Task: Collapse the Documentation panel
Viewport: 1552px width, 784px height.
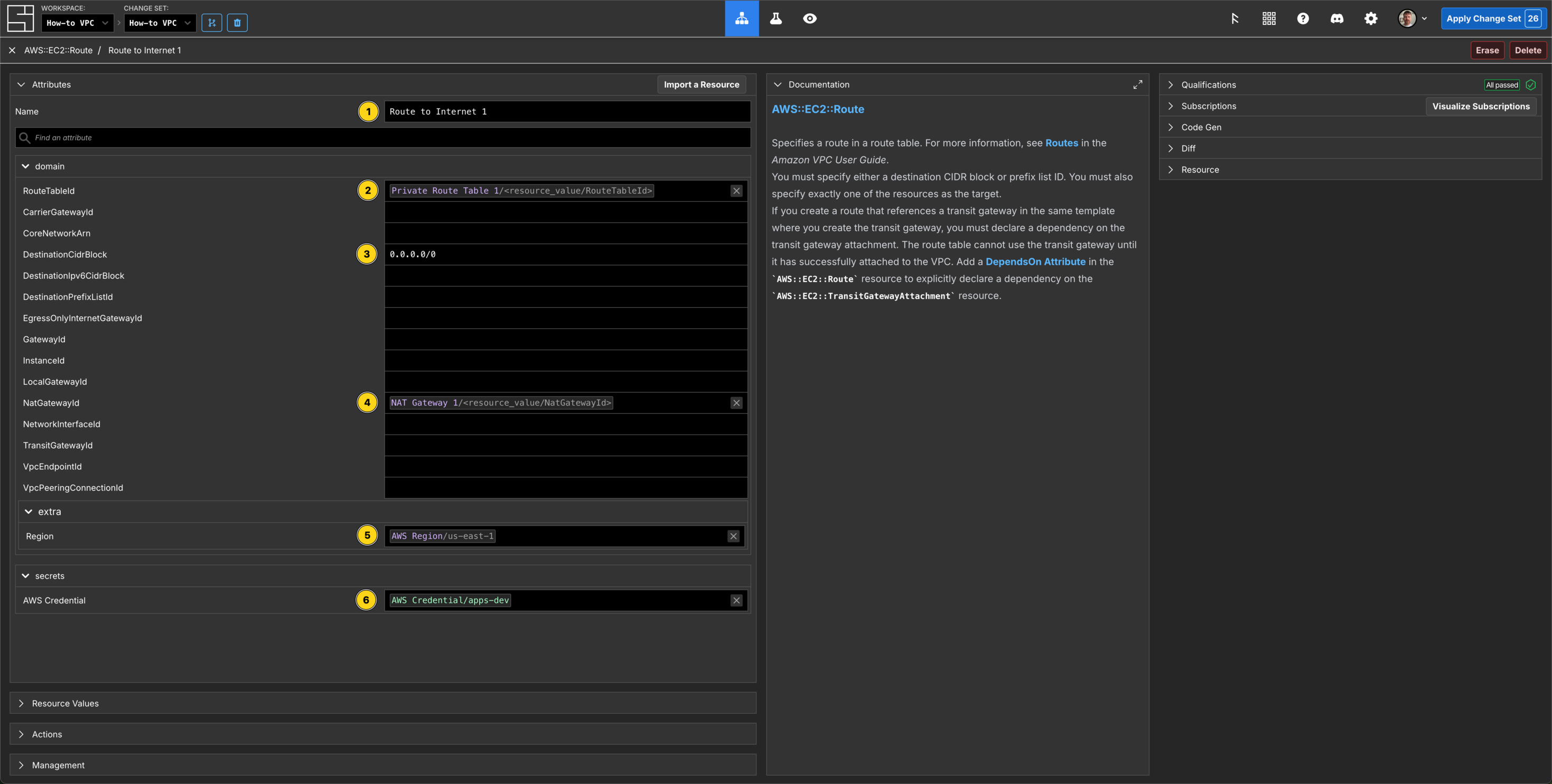Action: [x=777, y=85]
